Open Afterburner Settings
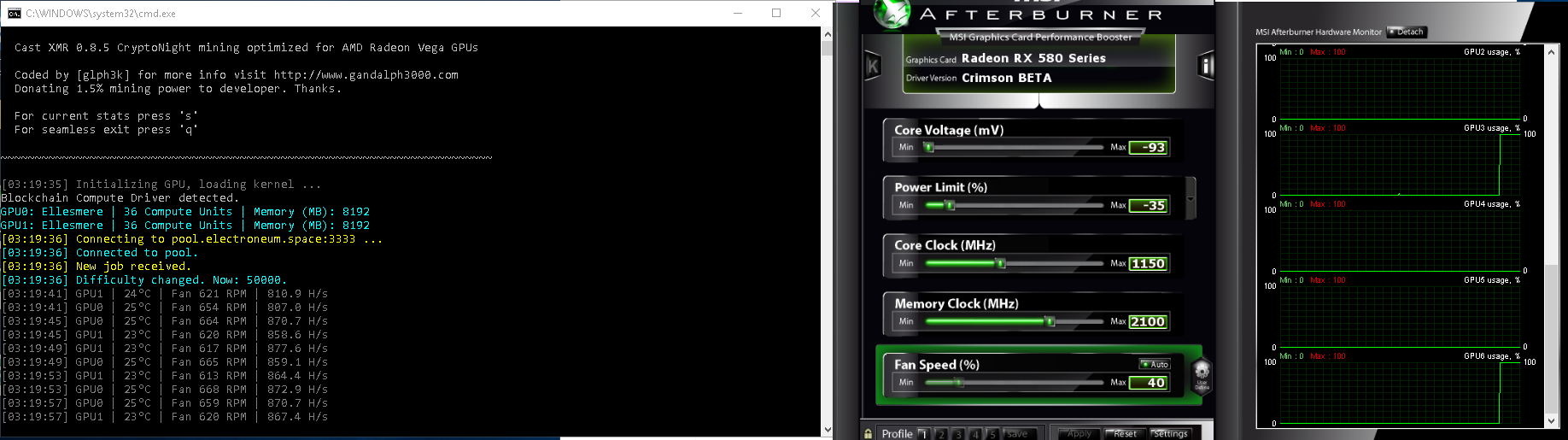Screen dimensions: 1568x440 click(x=1171, y=434)
